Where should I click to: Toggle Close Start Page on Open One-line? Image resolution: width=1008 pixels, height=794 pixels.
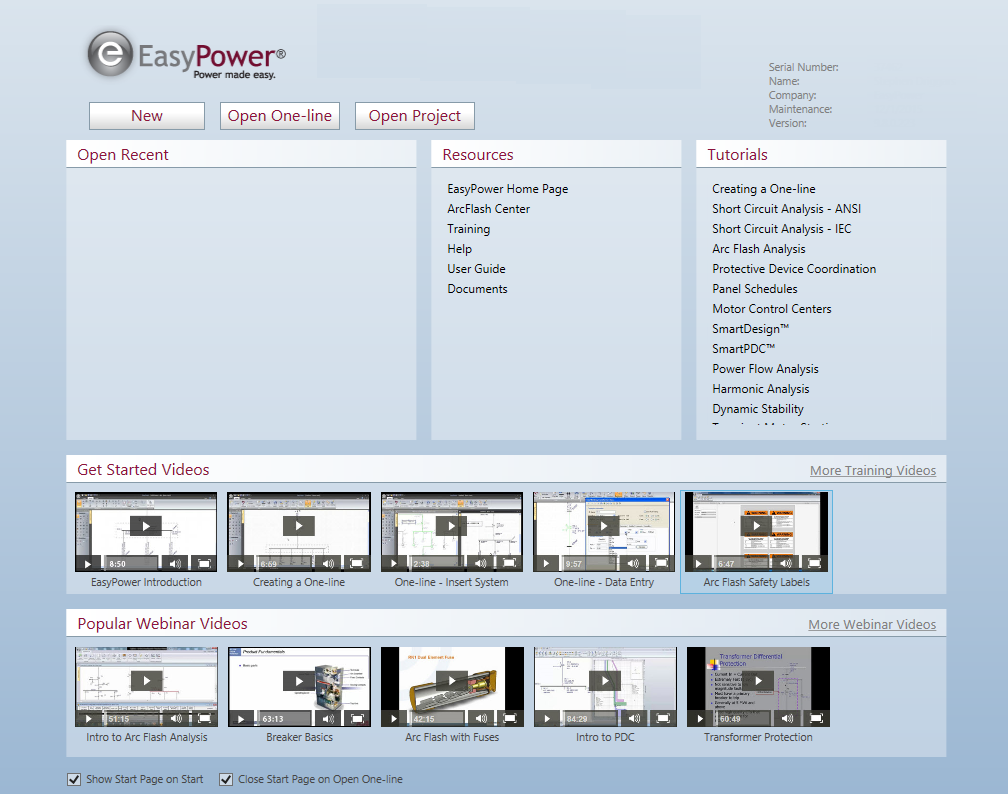pyautogui.click(x=226, y=779)
